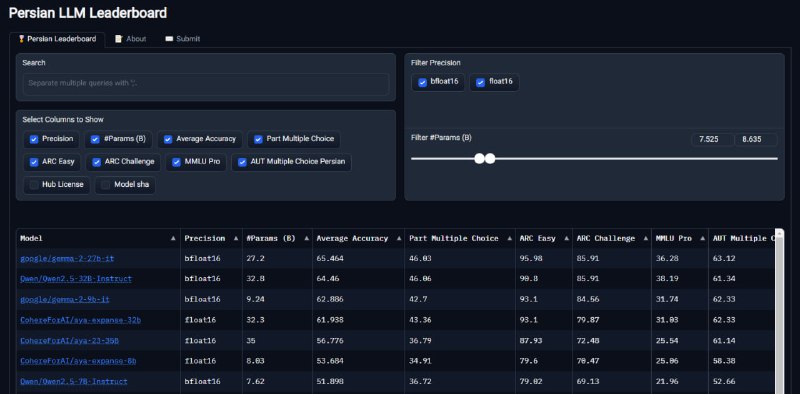Click the Average Accuracy value 61.938

pos(330,320)
